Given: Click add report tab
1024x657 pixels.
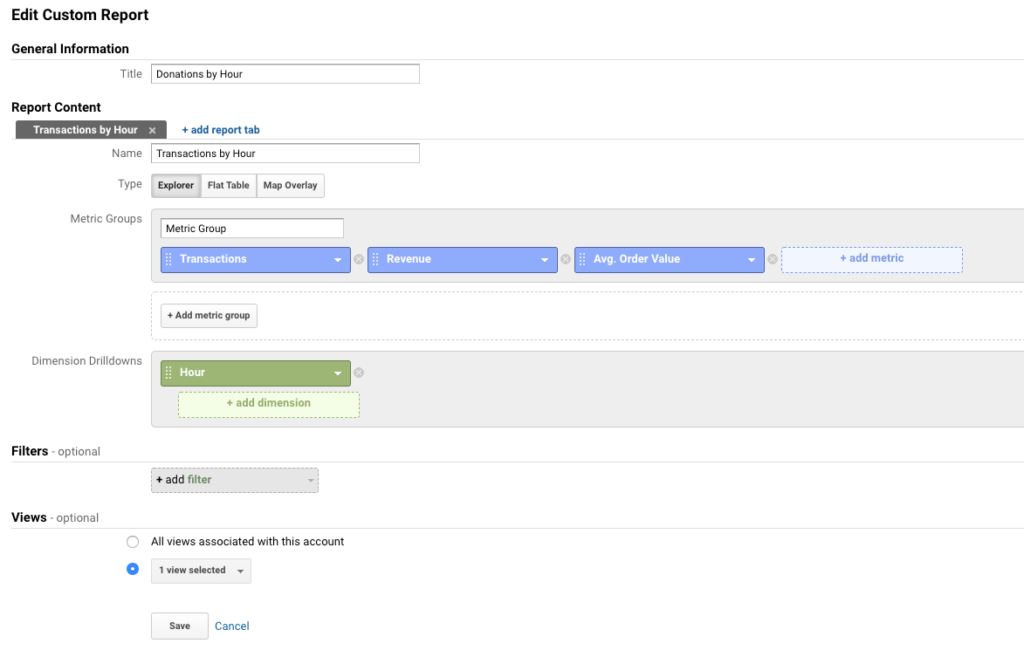Looking at the screenshot, I should [220, 130].
